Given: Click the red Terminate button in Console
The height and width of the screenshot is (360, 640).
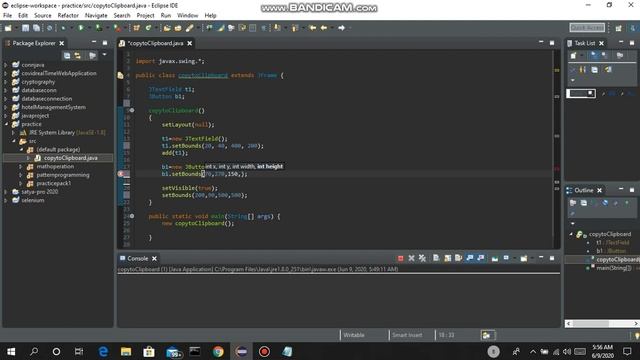Looking at the screenshot, I should pyautogui.click(x=400, y=258).
